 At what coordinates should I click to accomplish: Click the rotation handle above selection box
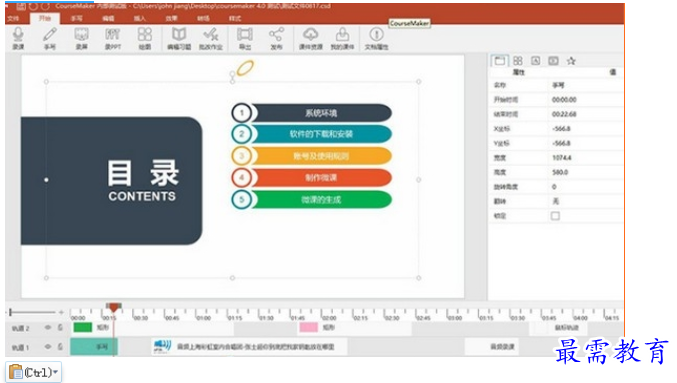tap(232, 74)
